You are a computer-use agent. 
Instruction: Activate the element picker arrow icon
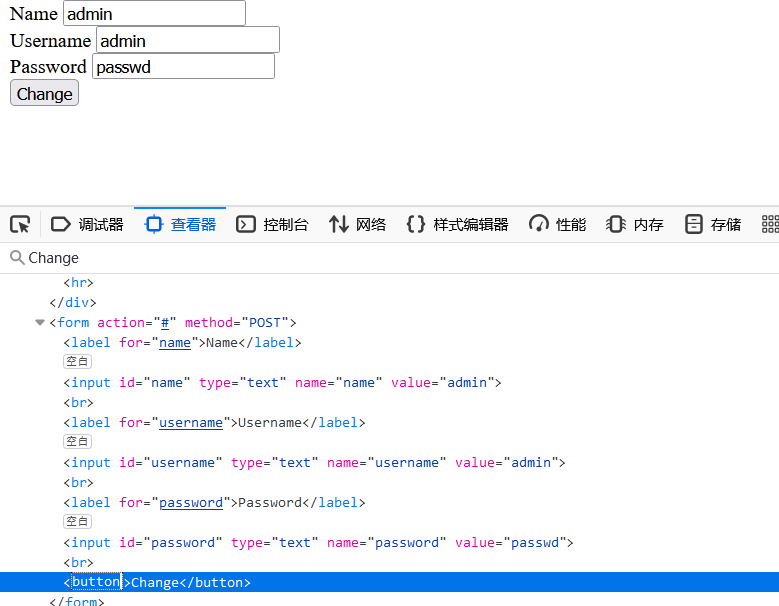tap(20, 224)
